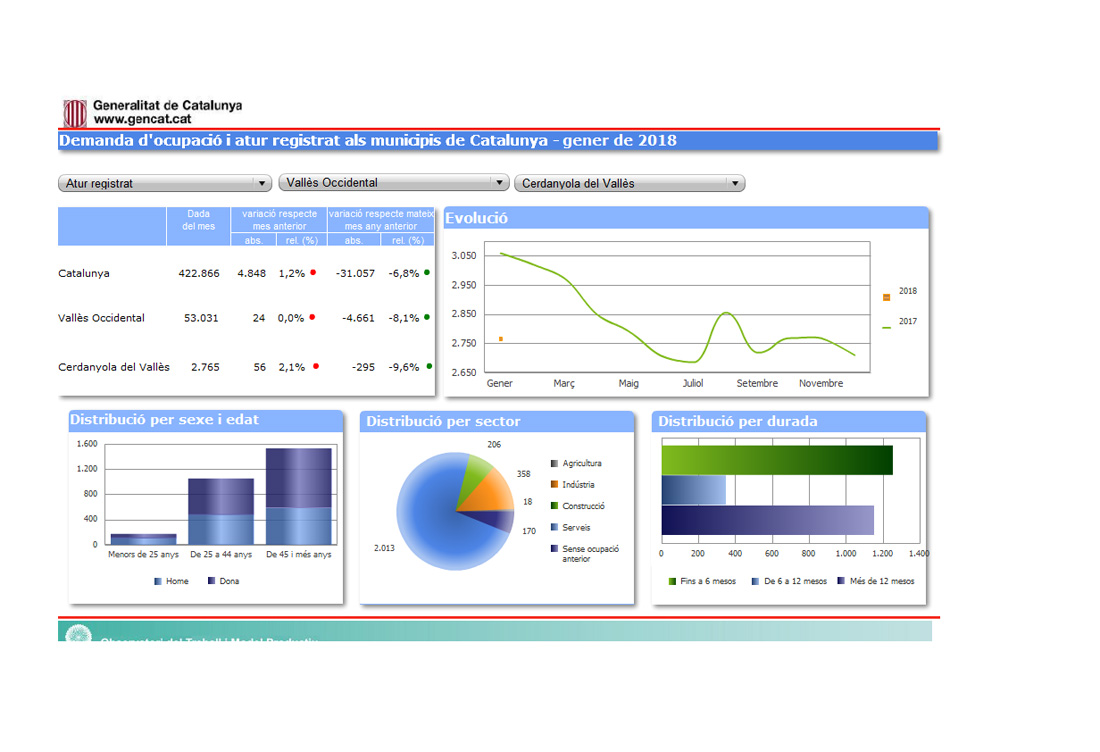Viewport: 1100px width, 752px height.
Task: Click the green indicator dot beside -6,8%
Action: (x=427, y=272)
